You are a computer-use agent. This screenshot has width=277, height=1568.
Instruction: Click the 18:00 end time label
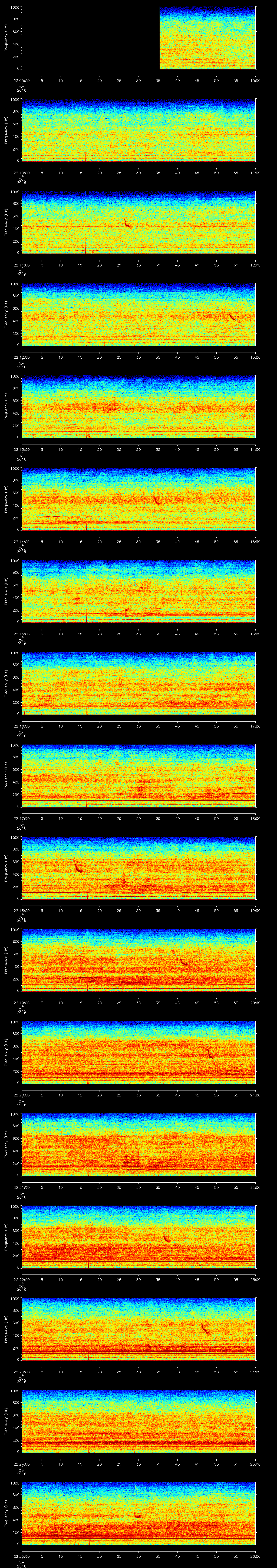[256, 818]
